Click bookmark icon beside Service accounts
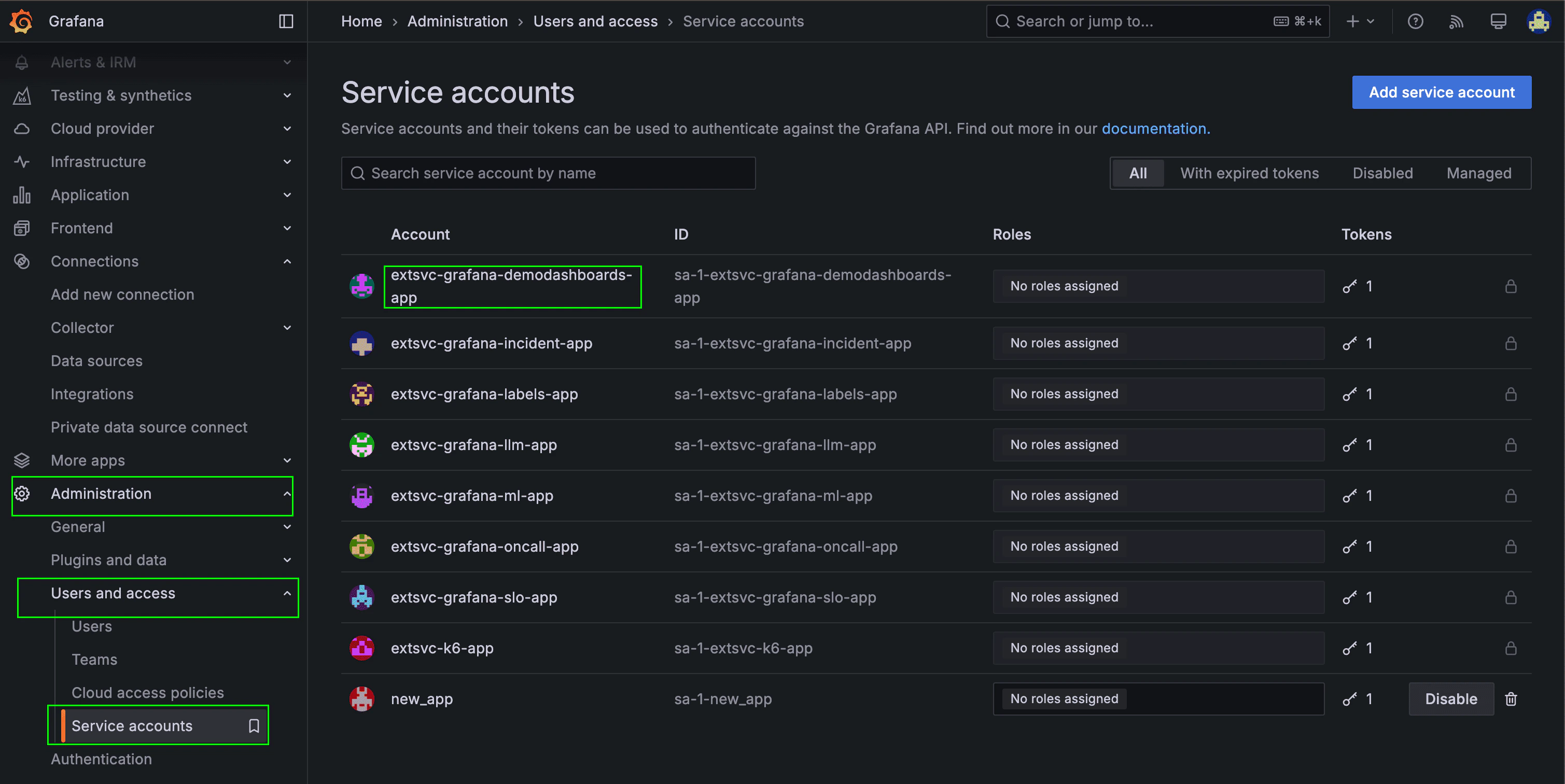Screen dimensions: 1565x784 [x=254, y=726]
